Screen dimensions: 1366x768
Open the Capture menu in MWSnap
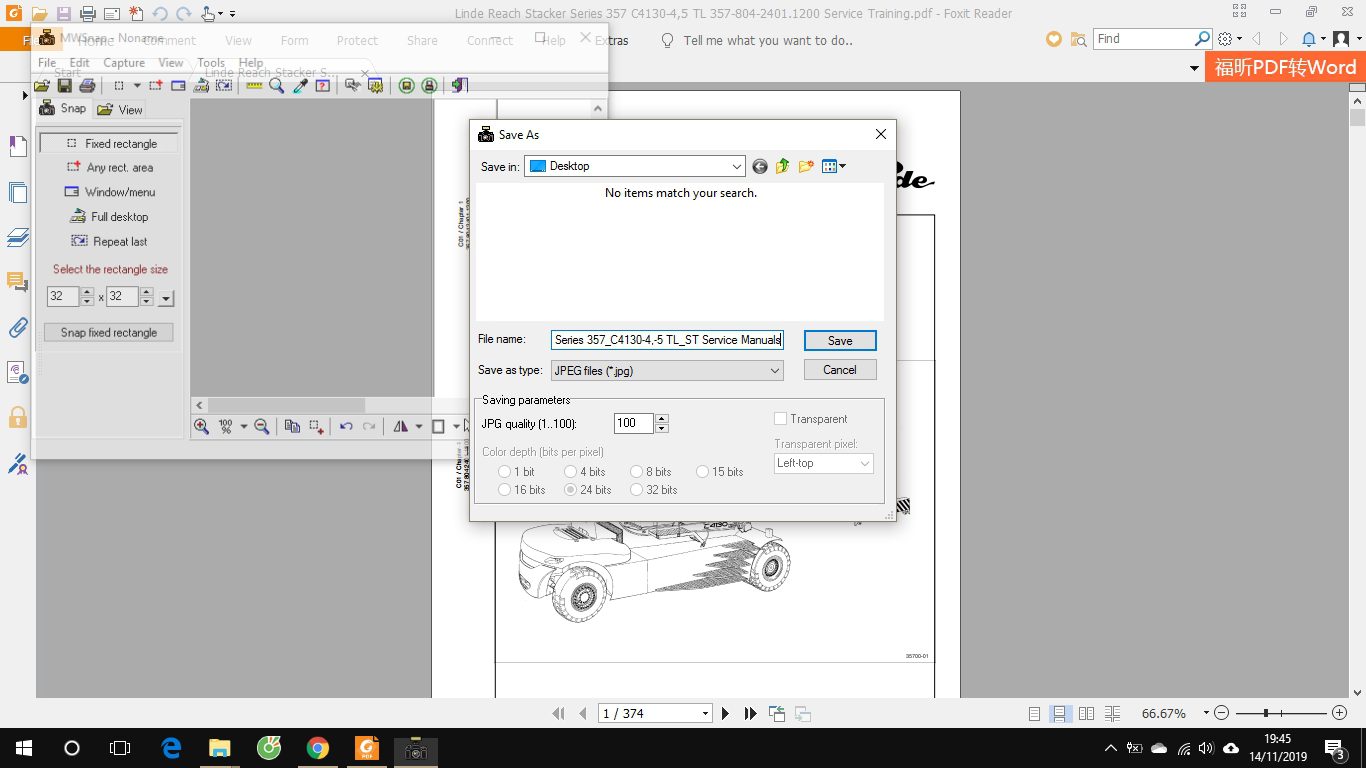(124, 63)
